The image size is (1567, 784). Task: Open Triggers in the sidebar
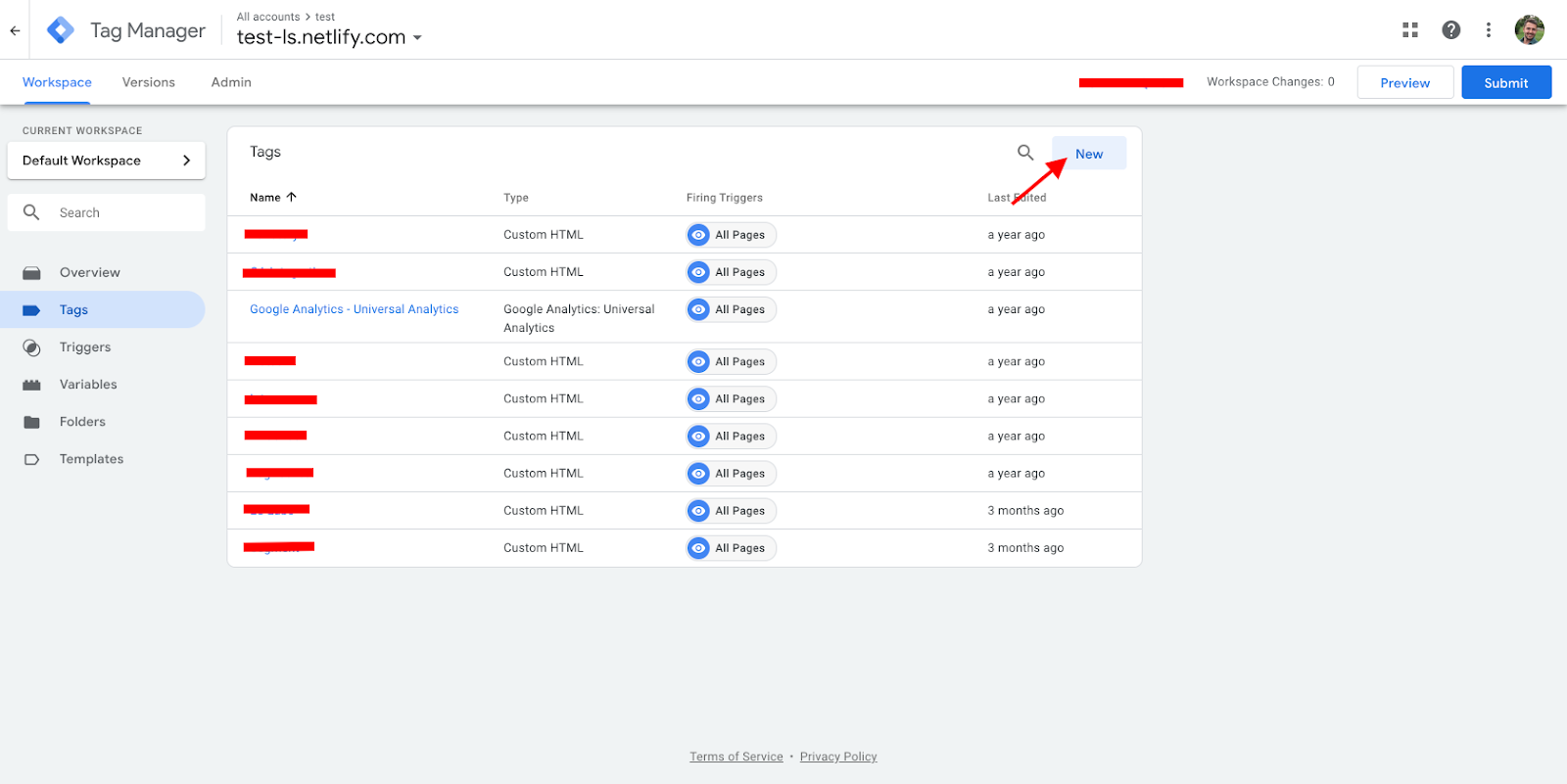(85, 347)
